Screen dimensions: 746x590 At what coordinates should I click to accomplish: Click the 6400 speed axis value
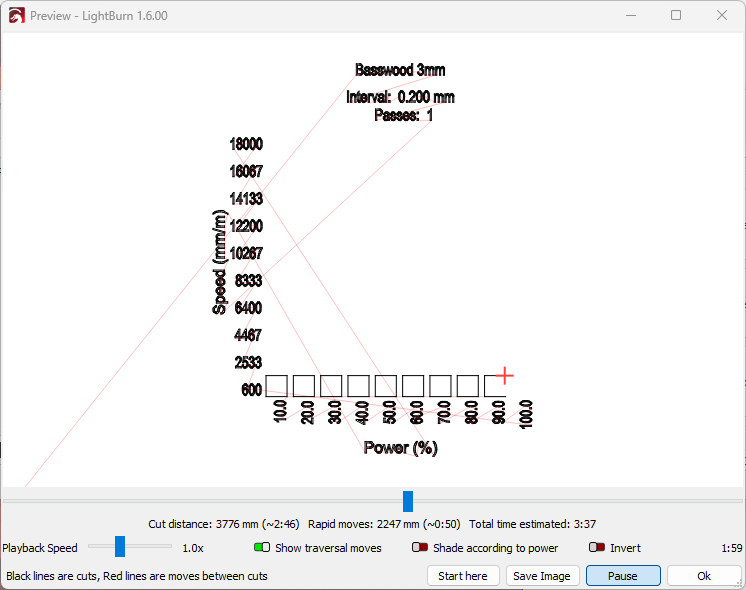(248, 308)
